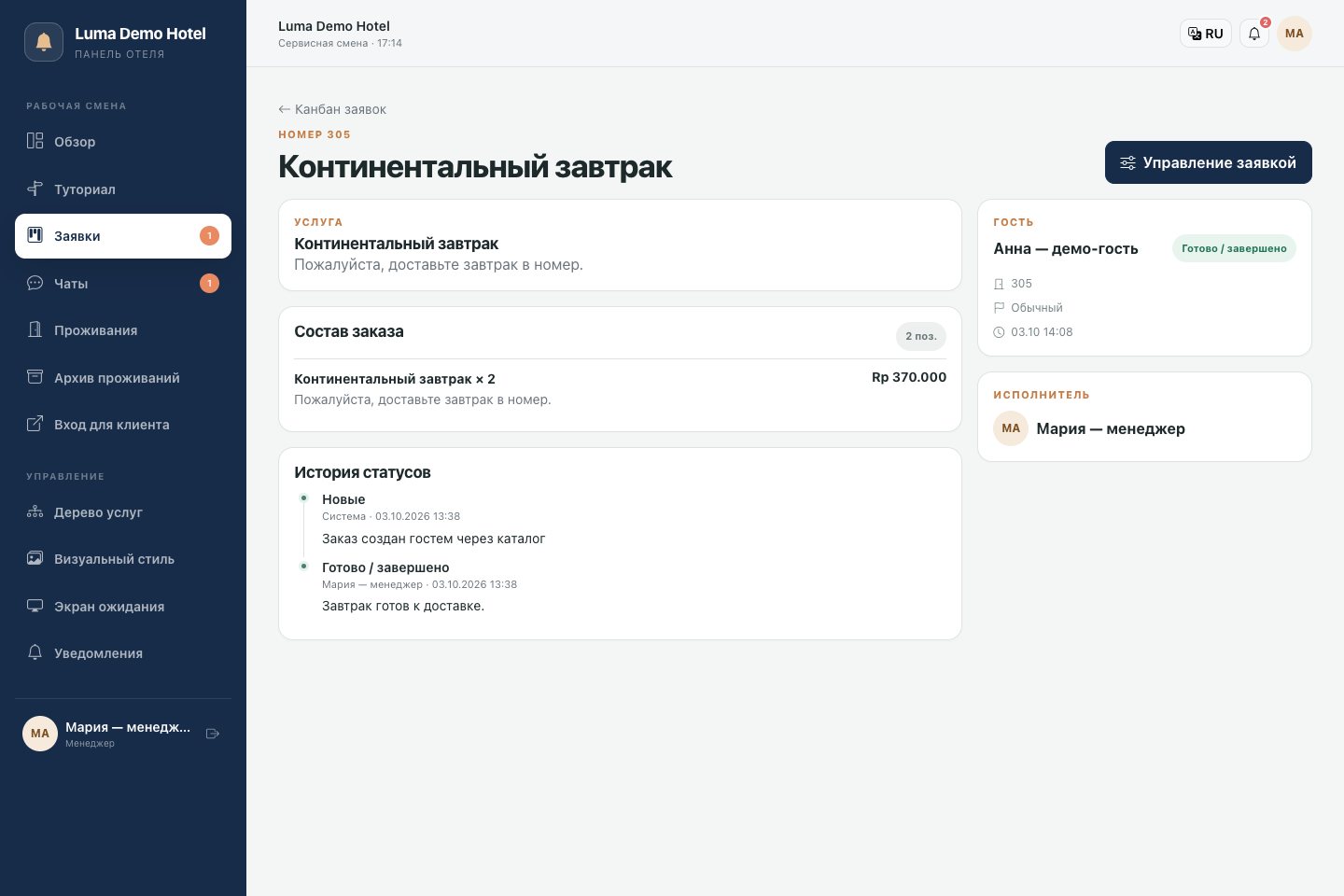Image resolution: width=1344 pixels, height=896 pixels.
Task: Open Архив проживаний page link
Action: click(123, 378)
